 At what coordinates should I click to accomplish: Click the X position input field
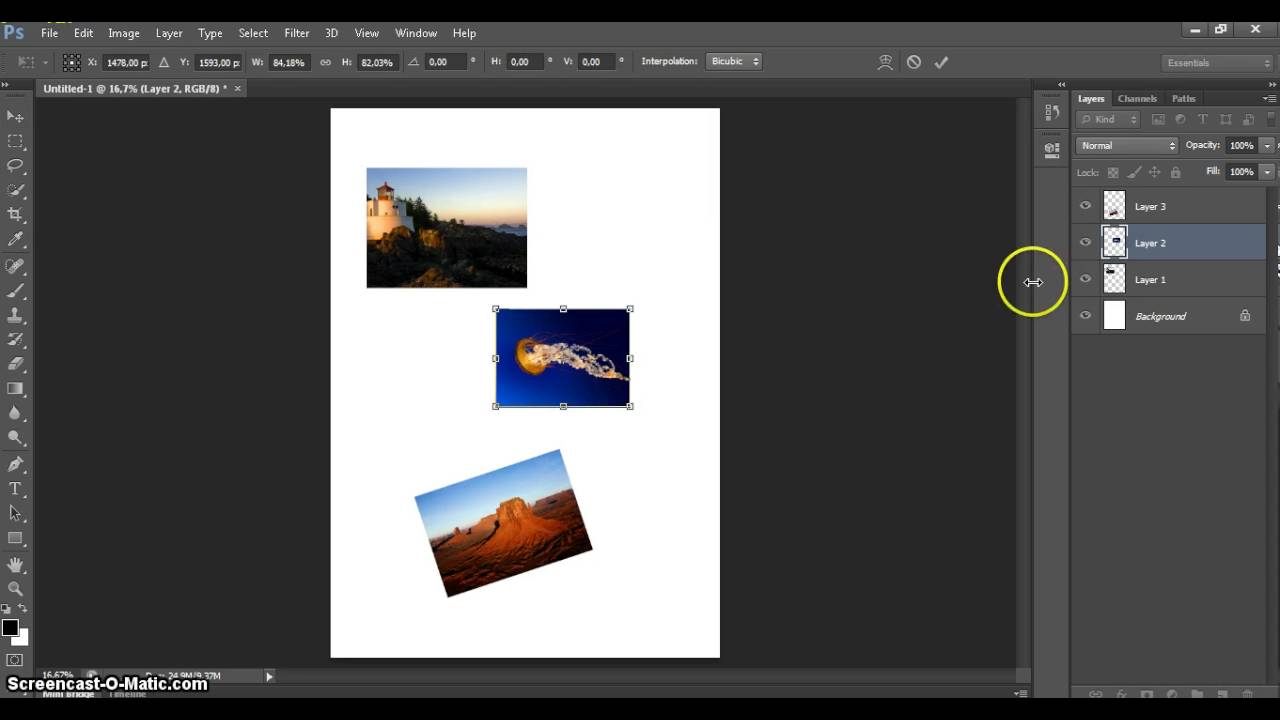coord(127,62)
